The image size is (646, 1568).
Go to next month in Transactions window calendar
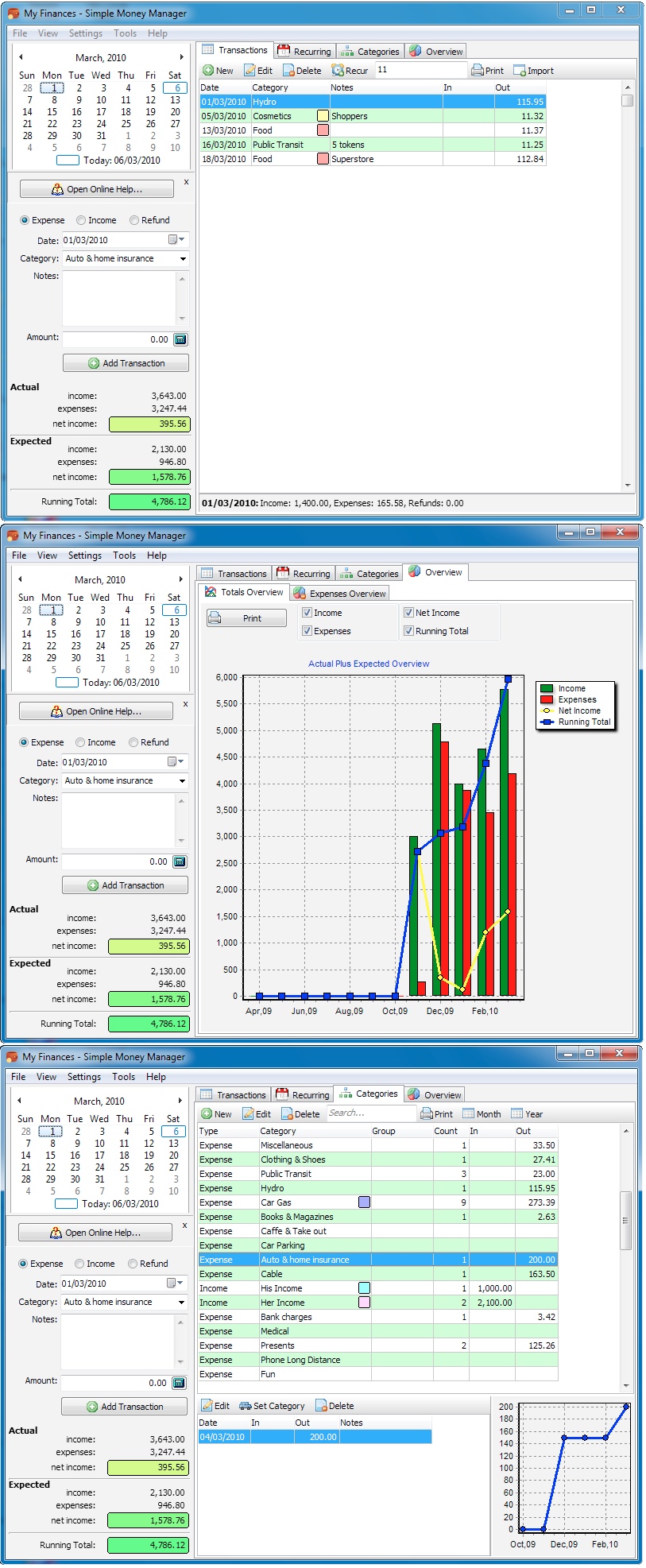click(181, 57)
